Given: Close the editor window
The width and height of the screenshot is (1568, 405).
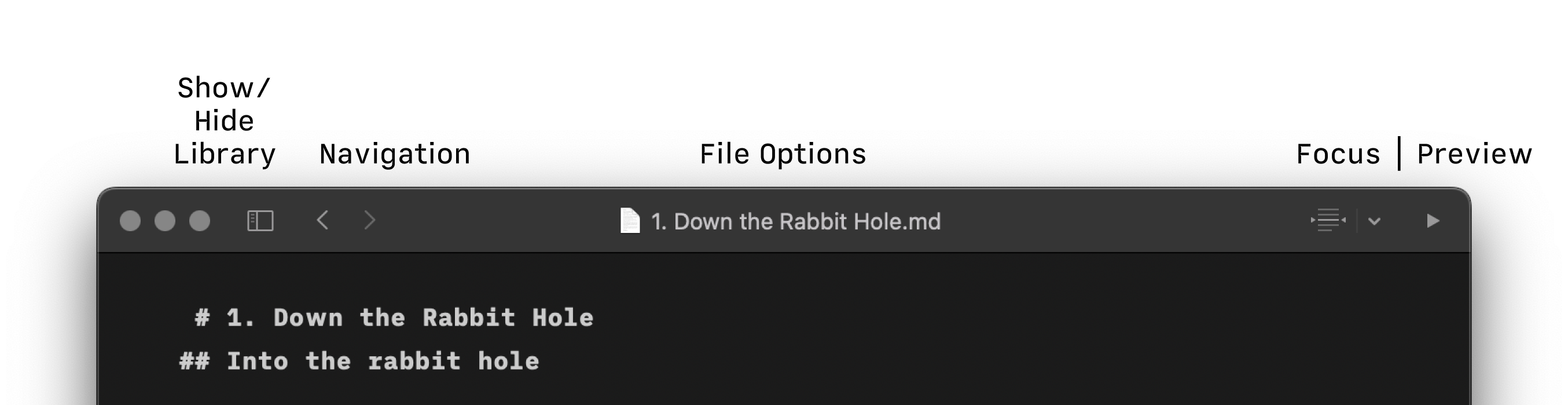Looking at the screenshot, I should [x=130, y=221].
